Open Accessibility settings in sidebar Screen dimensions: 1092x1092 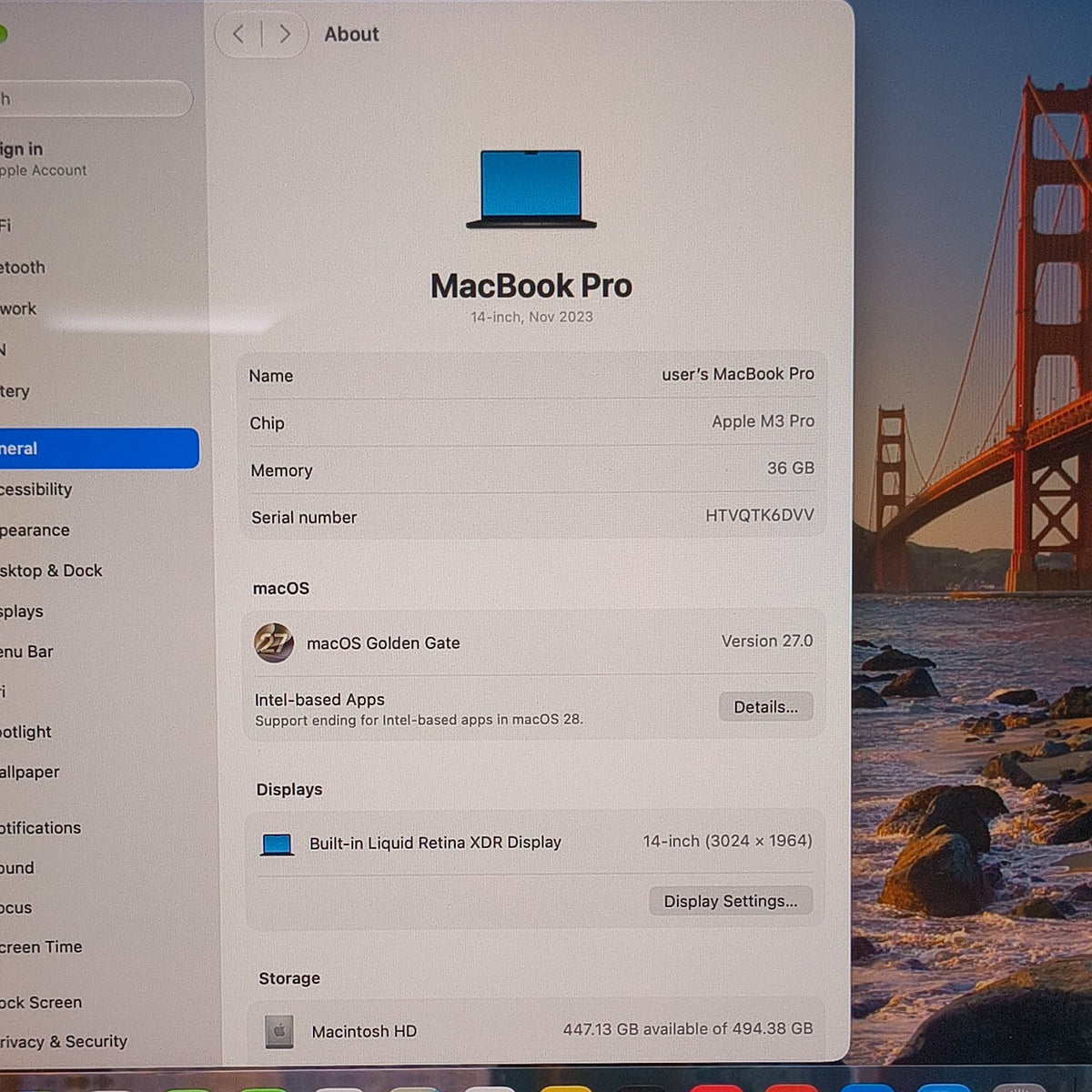[x=36, y=490]
